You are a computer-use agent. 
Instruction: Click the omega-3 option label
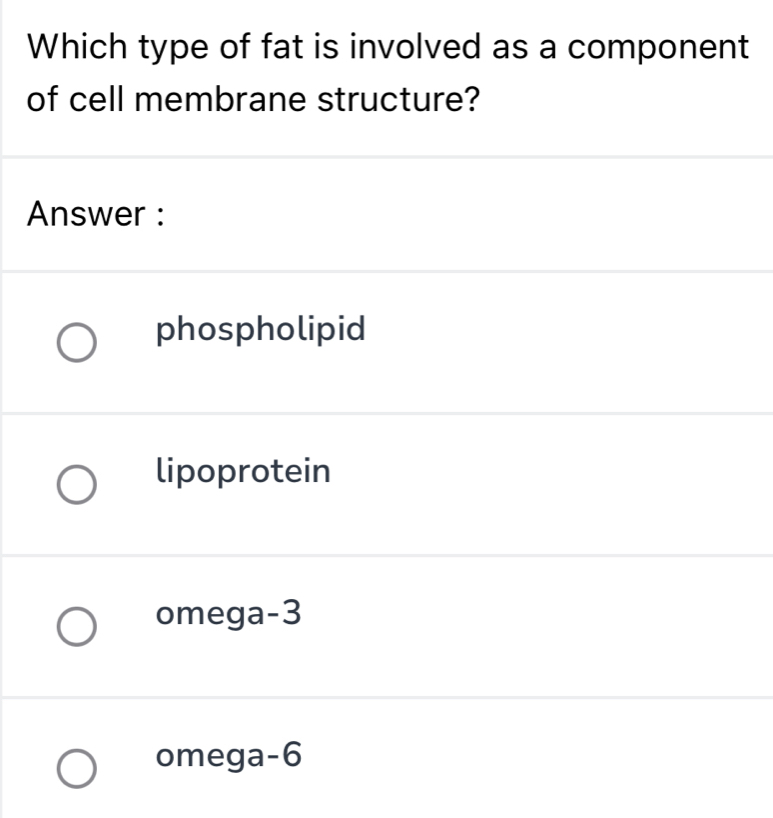[x=230, y=613]
